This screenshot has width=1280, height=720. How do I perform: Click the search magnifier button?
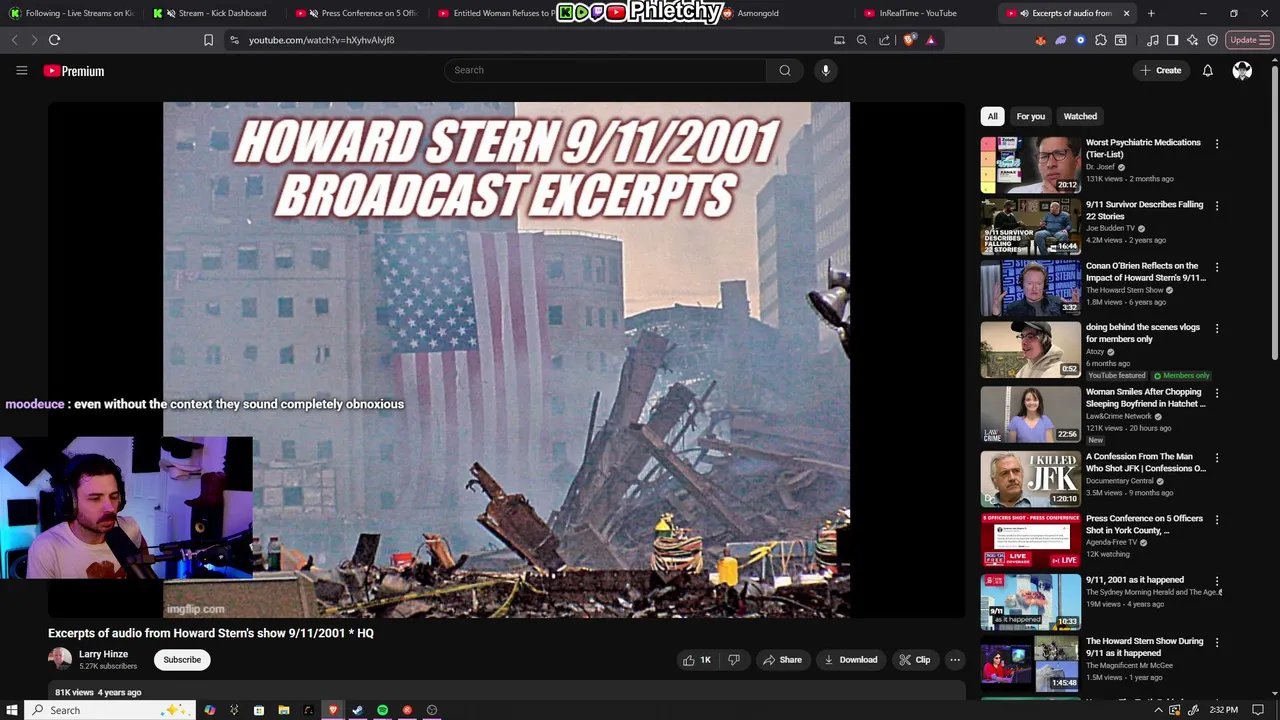click(x=785, y=70)
